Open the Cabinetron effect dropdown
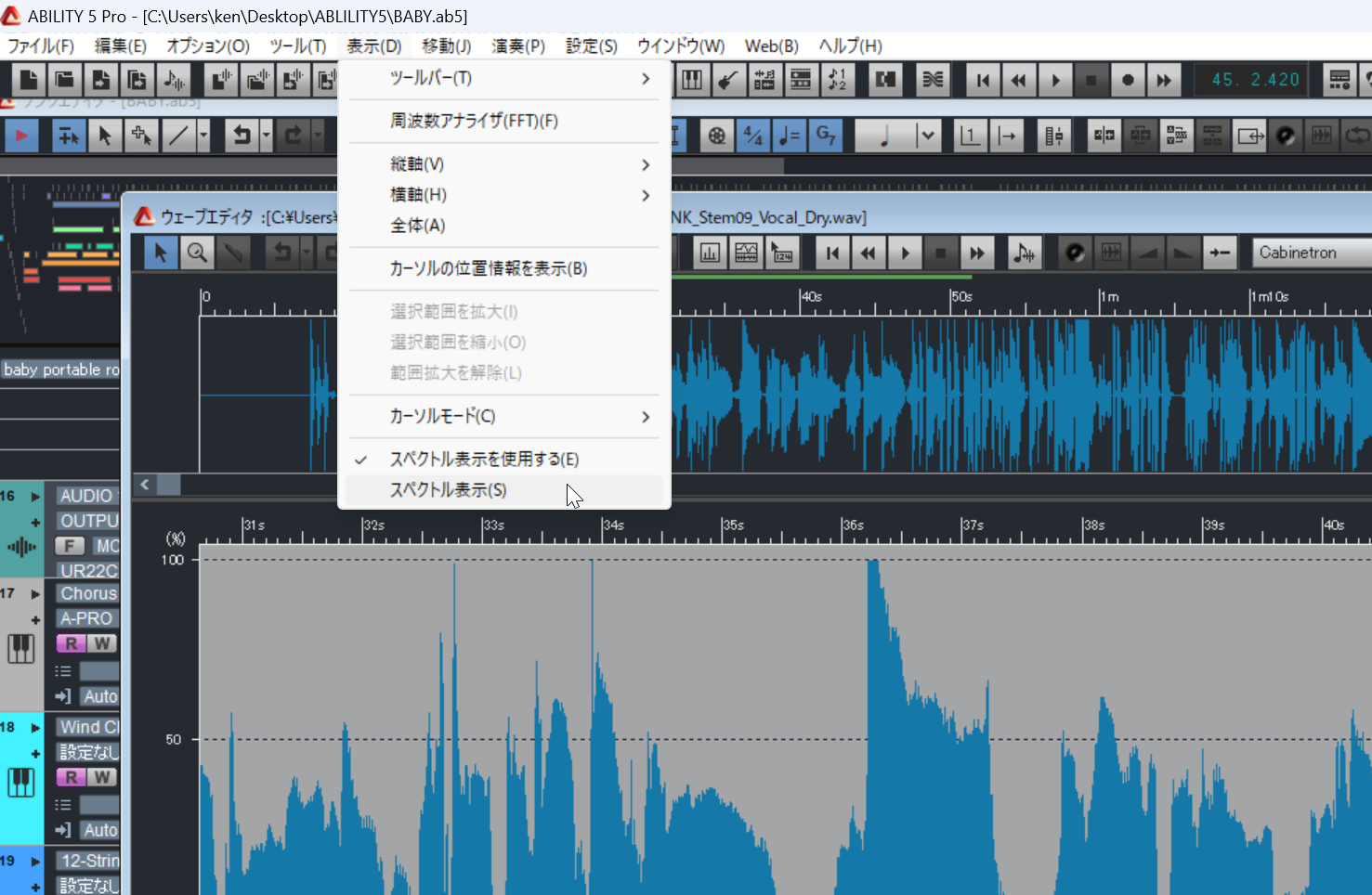 (1312, 253)
